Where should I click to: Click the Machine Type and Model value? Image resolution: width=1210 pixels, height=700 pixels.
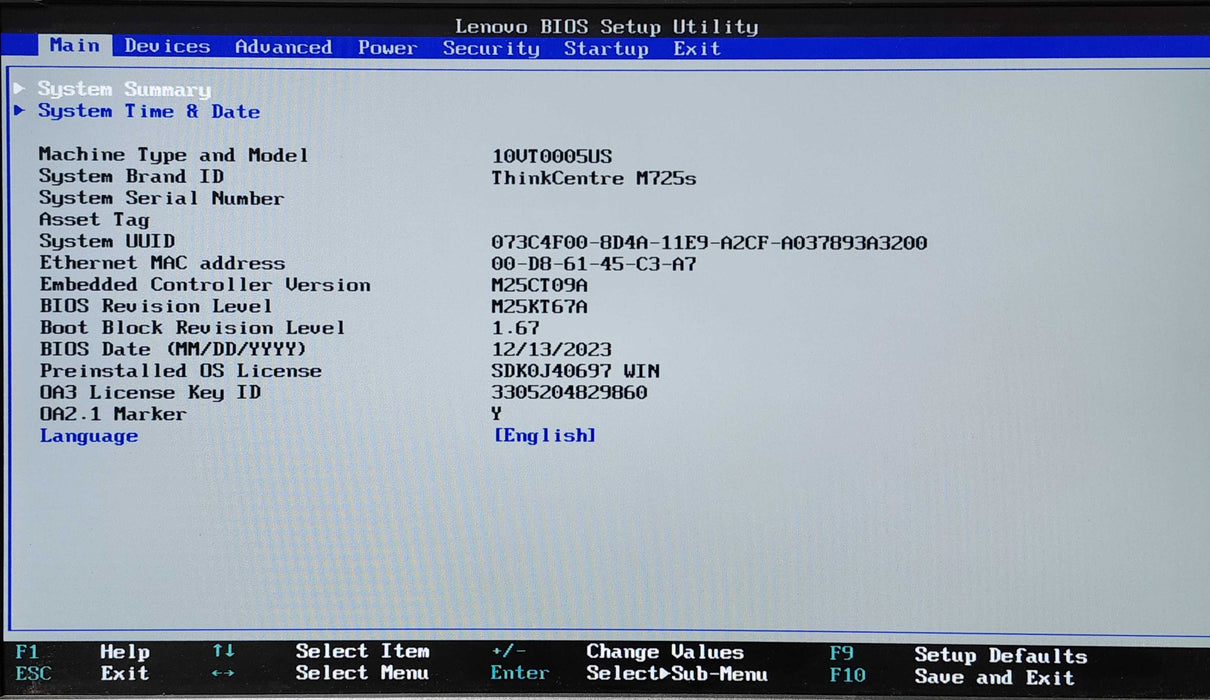coord(554,155)
